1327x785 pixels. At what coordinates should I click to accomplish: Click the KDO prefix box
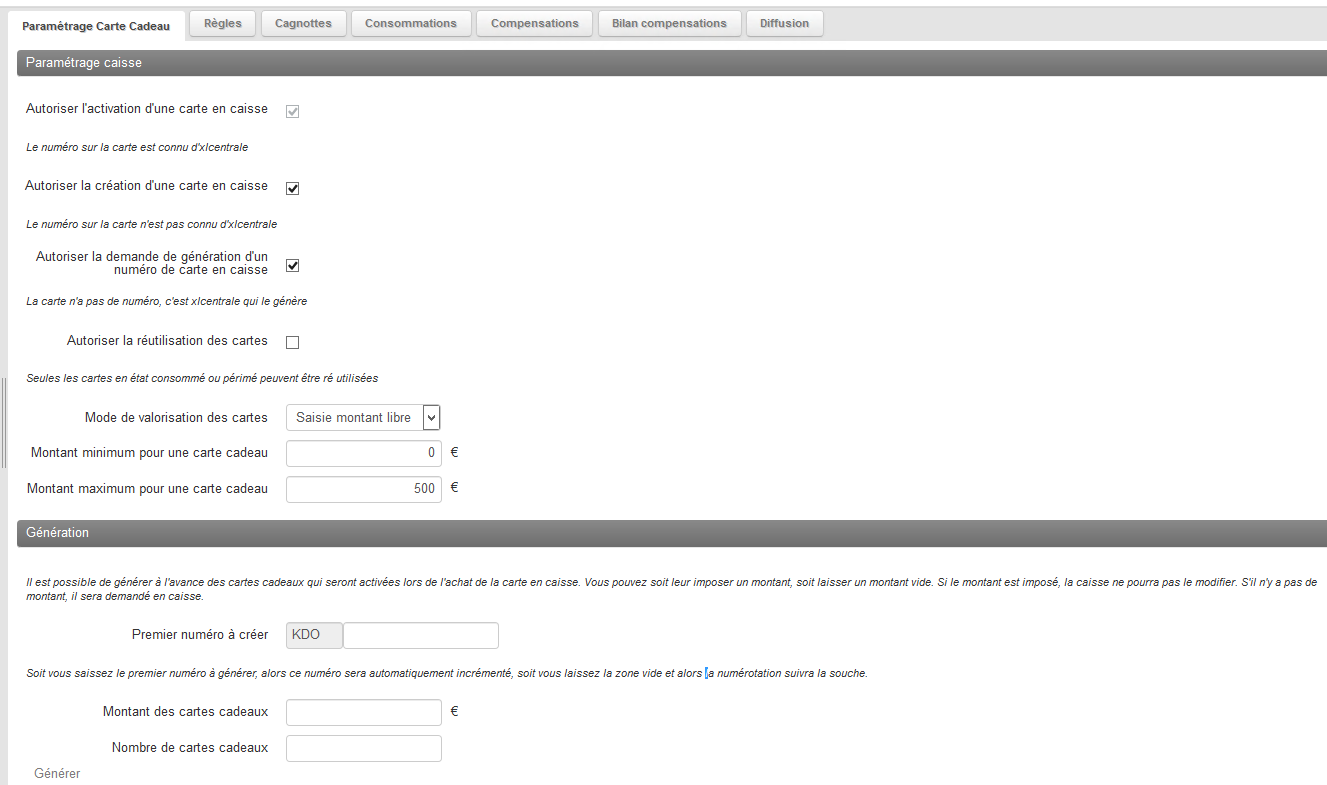(314, 635)
